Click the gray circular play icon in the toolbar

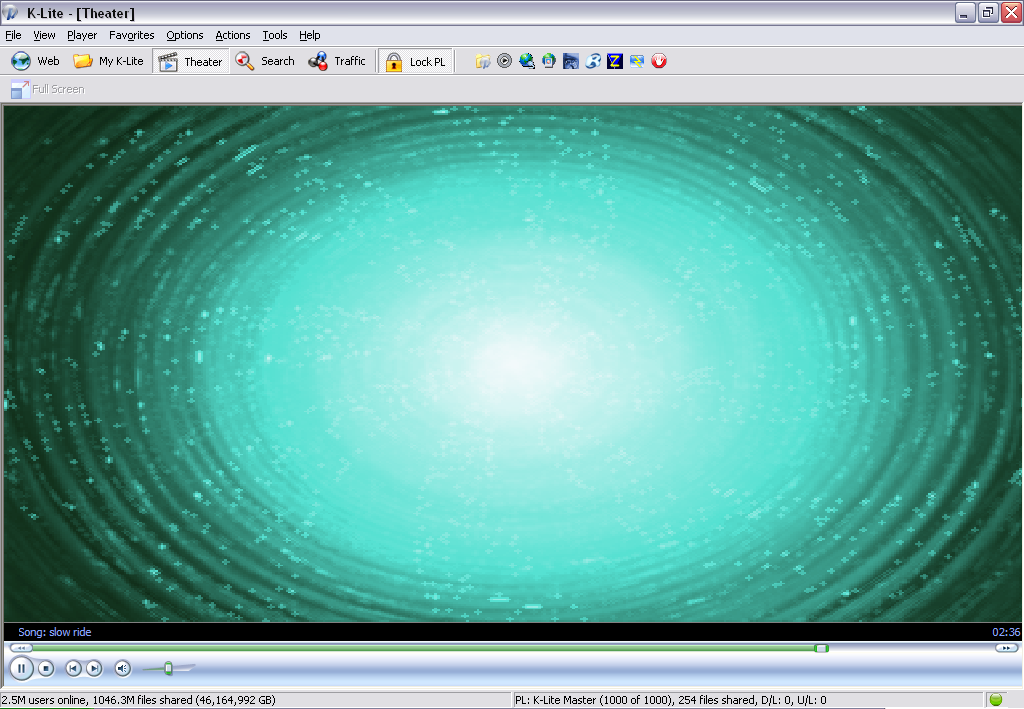pyautogui.click(x=505, y=61)
